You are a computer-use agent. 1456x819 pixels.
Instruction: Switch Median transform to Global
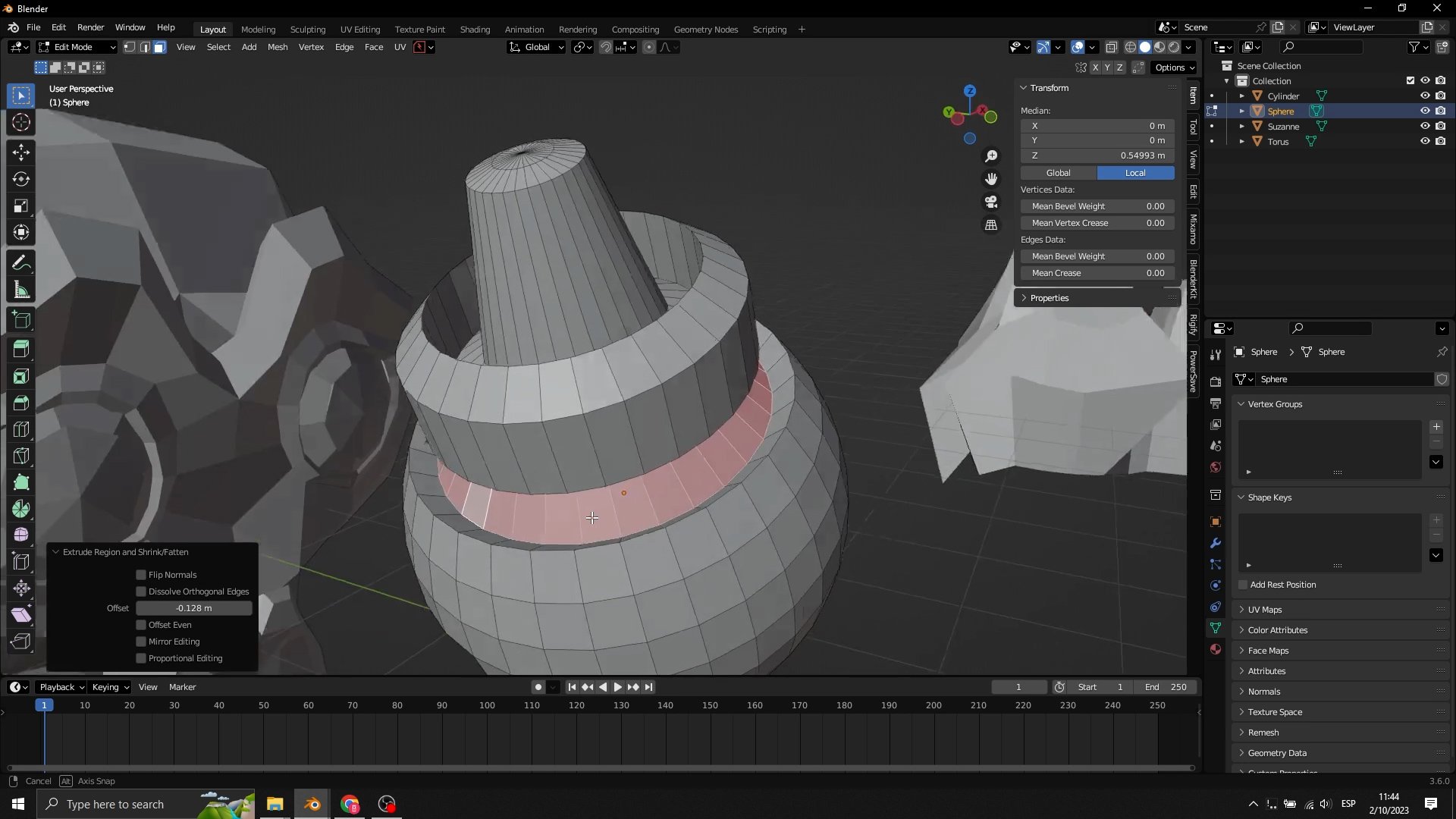(x=1058, y=173)
